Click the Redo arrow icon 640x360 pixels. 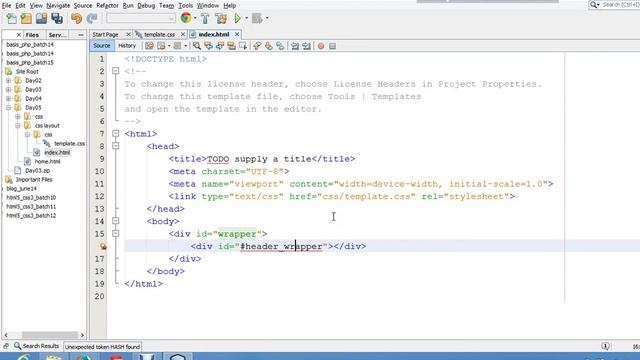coord(92,18)
